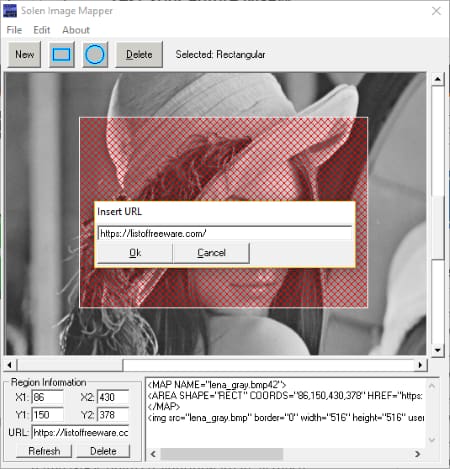This screenshot has height=469, width=450.
Task: Click the 'Selected: Rectangular' status text
Action: click(x=220, y=54)
